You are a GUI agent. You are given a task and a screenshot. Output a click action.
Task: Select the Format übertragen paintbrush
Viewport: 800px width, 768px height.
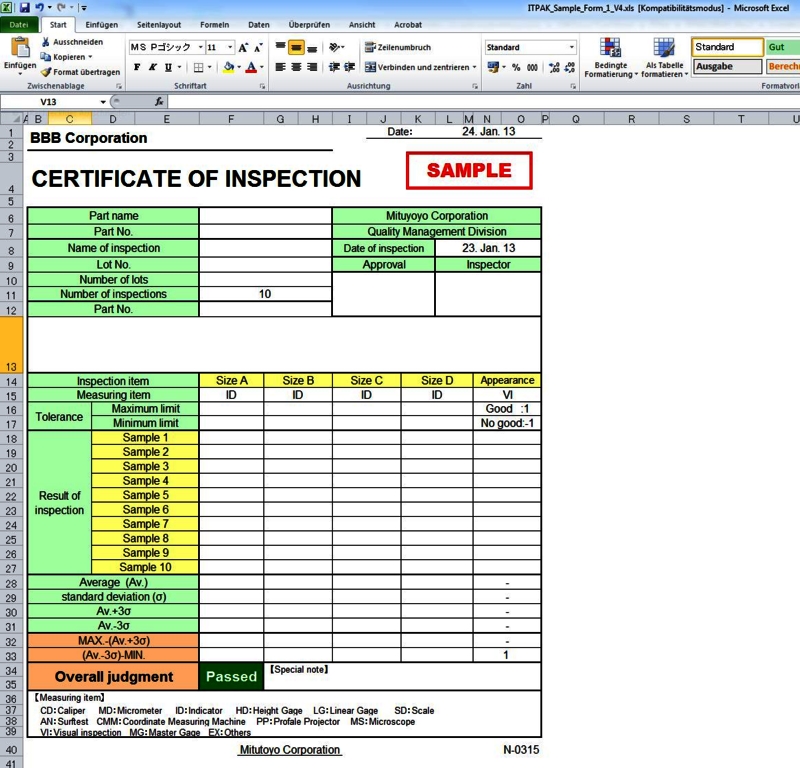tap(46, 72)
